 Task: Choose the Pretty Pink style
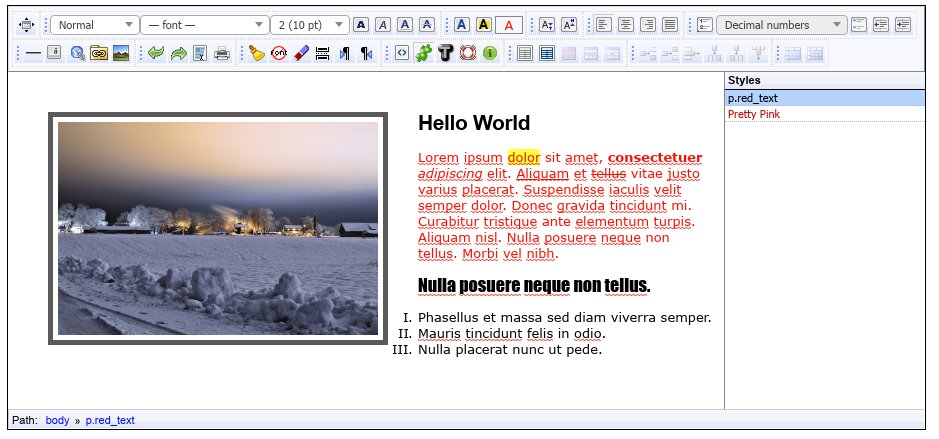click(x=754, y=114)
